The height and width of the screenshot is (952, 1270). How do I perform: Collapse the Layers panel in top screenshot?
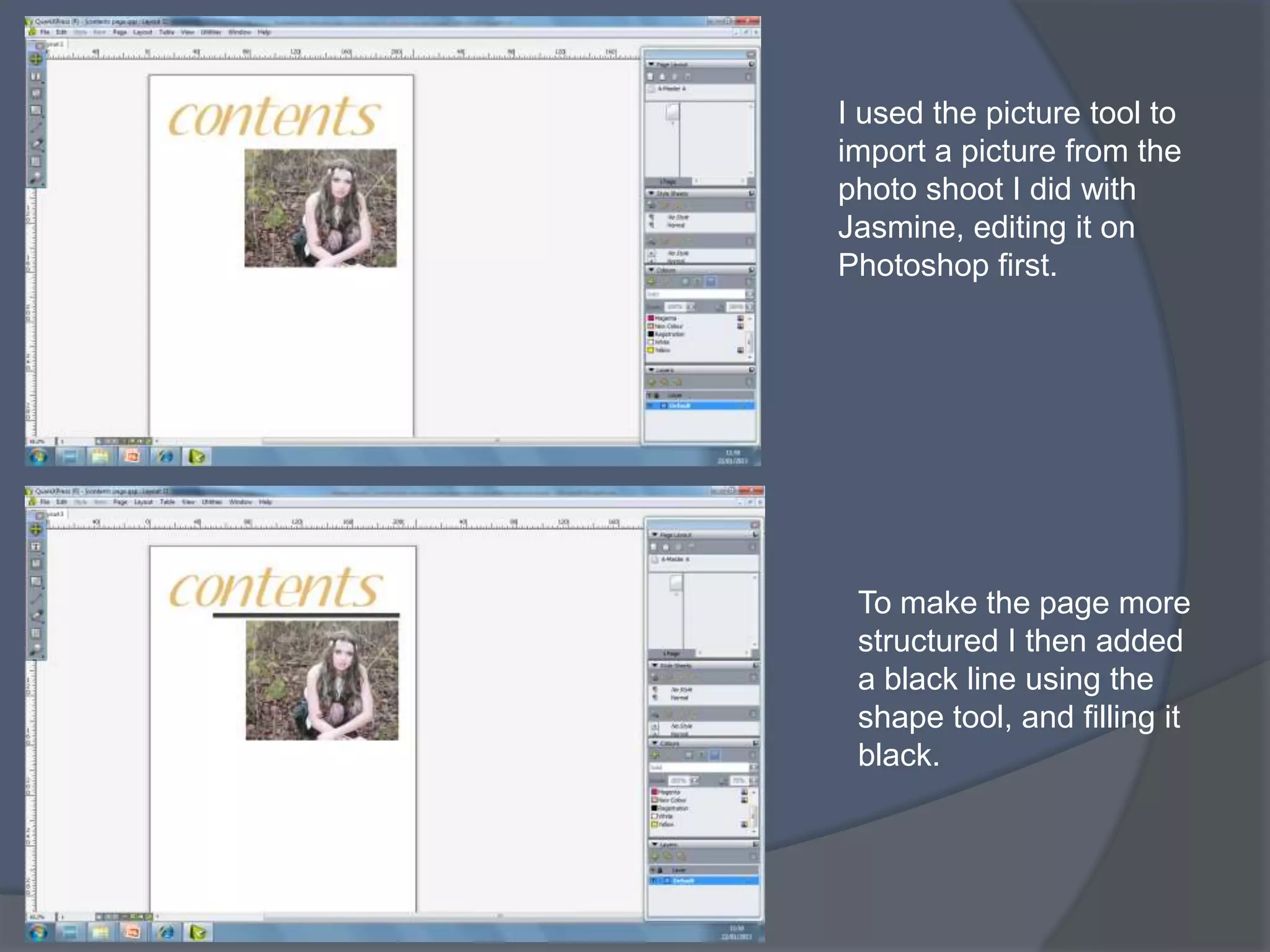tap(651, 370)
